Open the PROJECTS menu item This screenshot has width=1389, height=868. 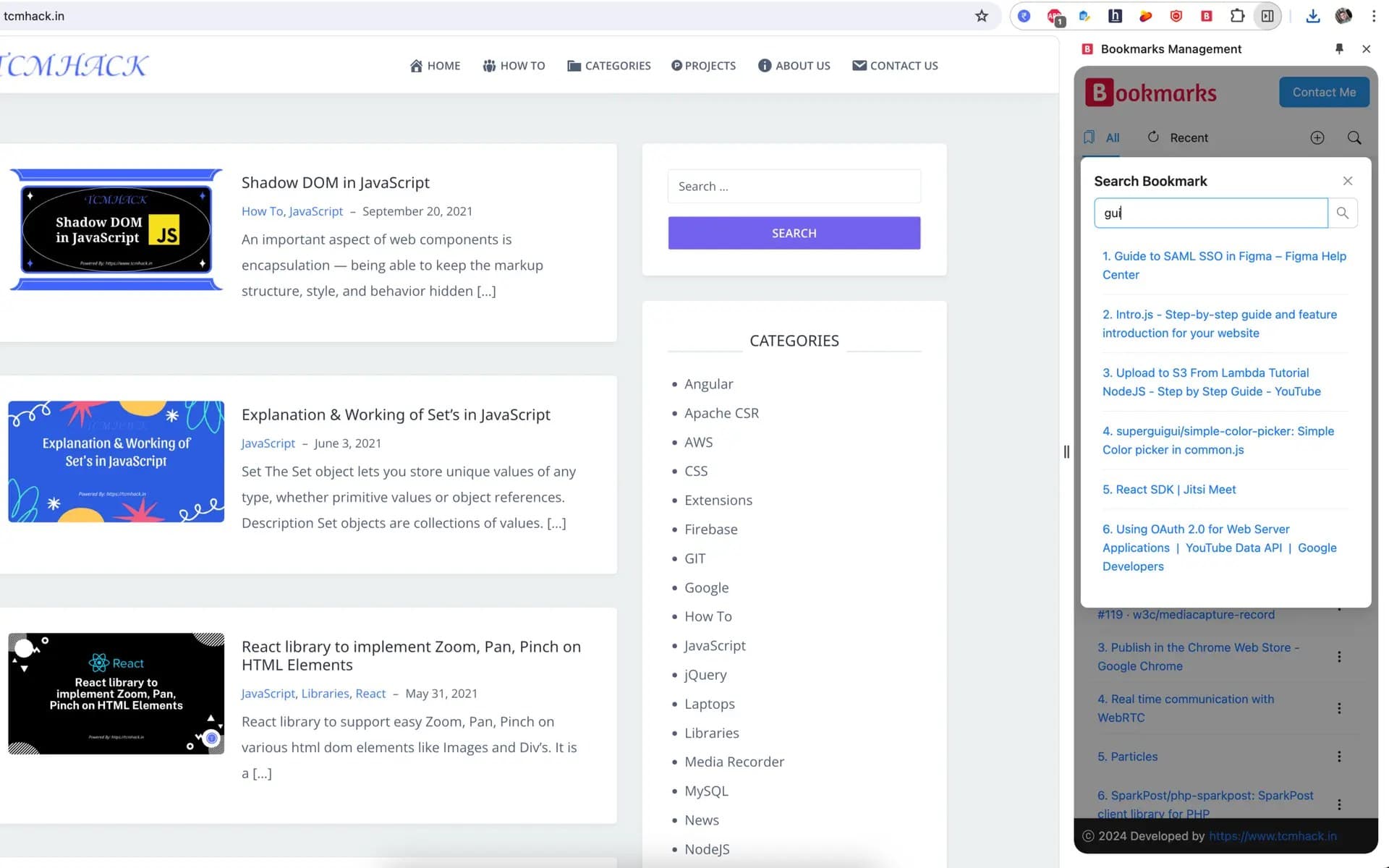click(703, 66)
